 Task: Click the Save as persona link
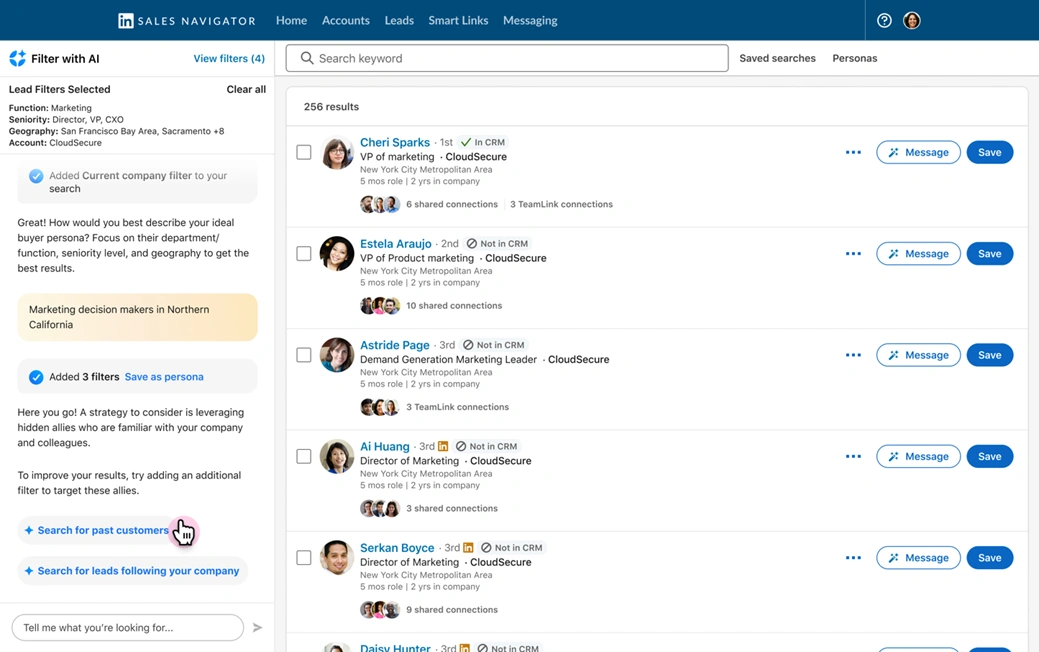coord(164,377)
